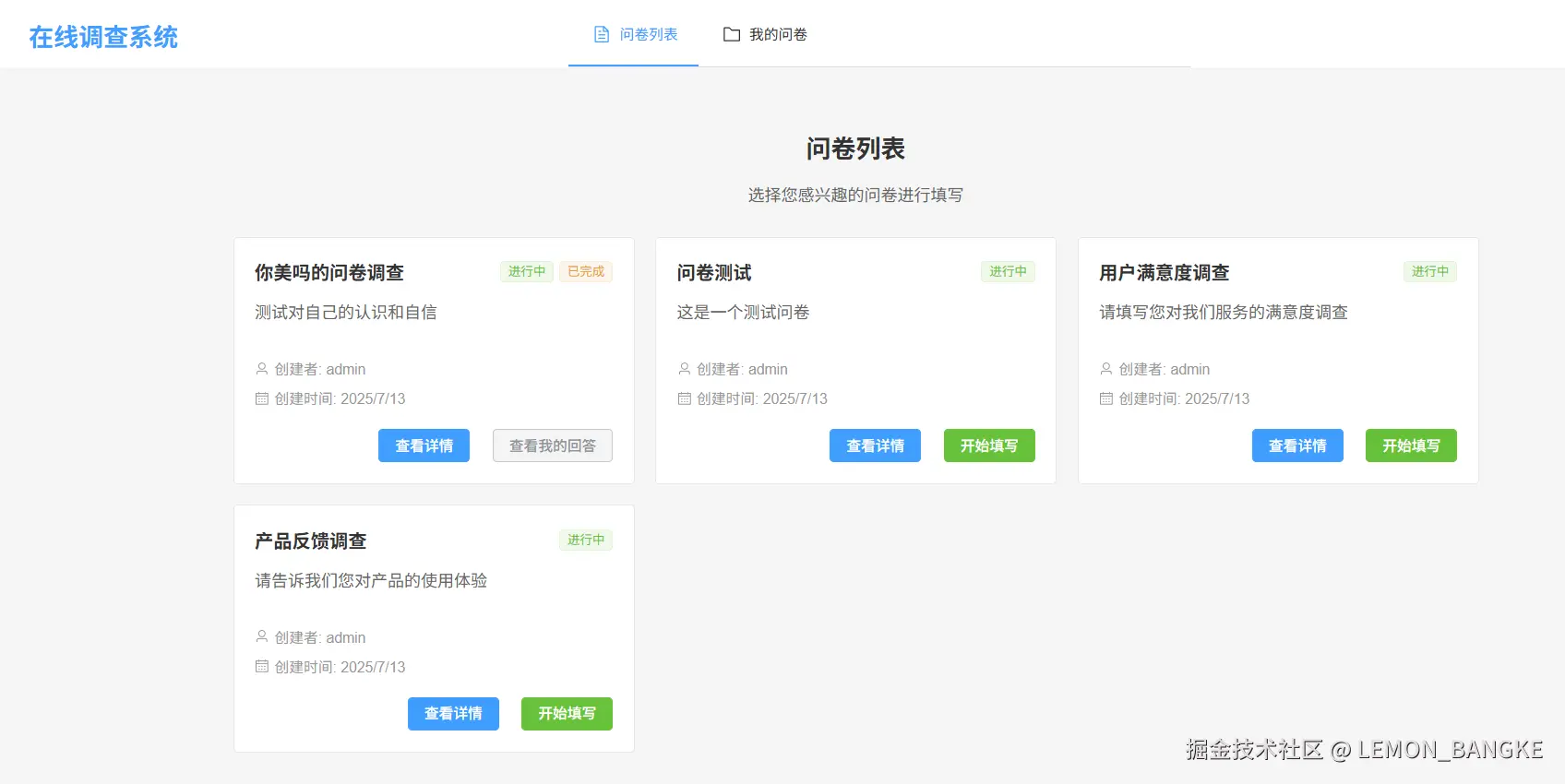The image size is (1565, 784).
Task: Click the 进行中 tag on 你美吗的问卷调查
Action: click(x=527, y=271)
